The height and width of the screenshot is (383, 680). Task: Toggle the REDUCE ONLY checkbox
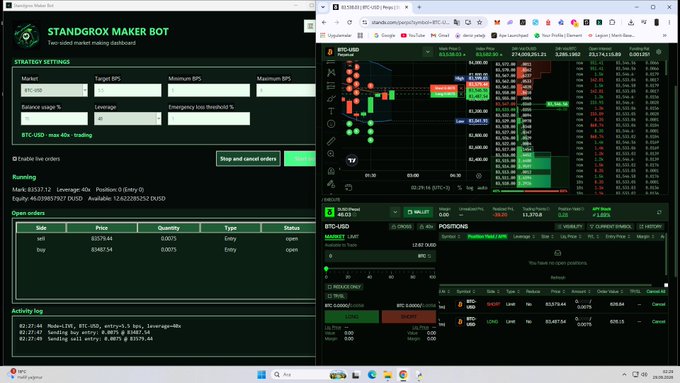click(330, 287)
